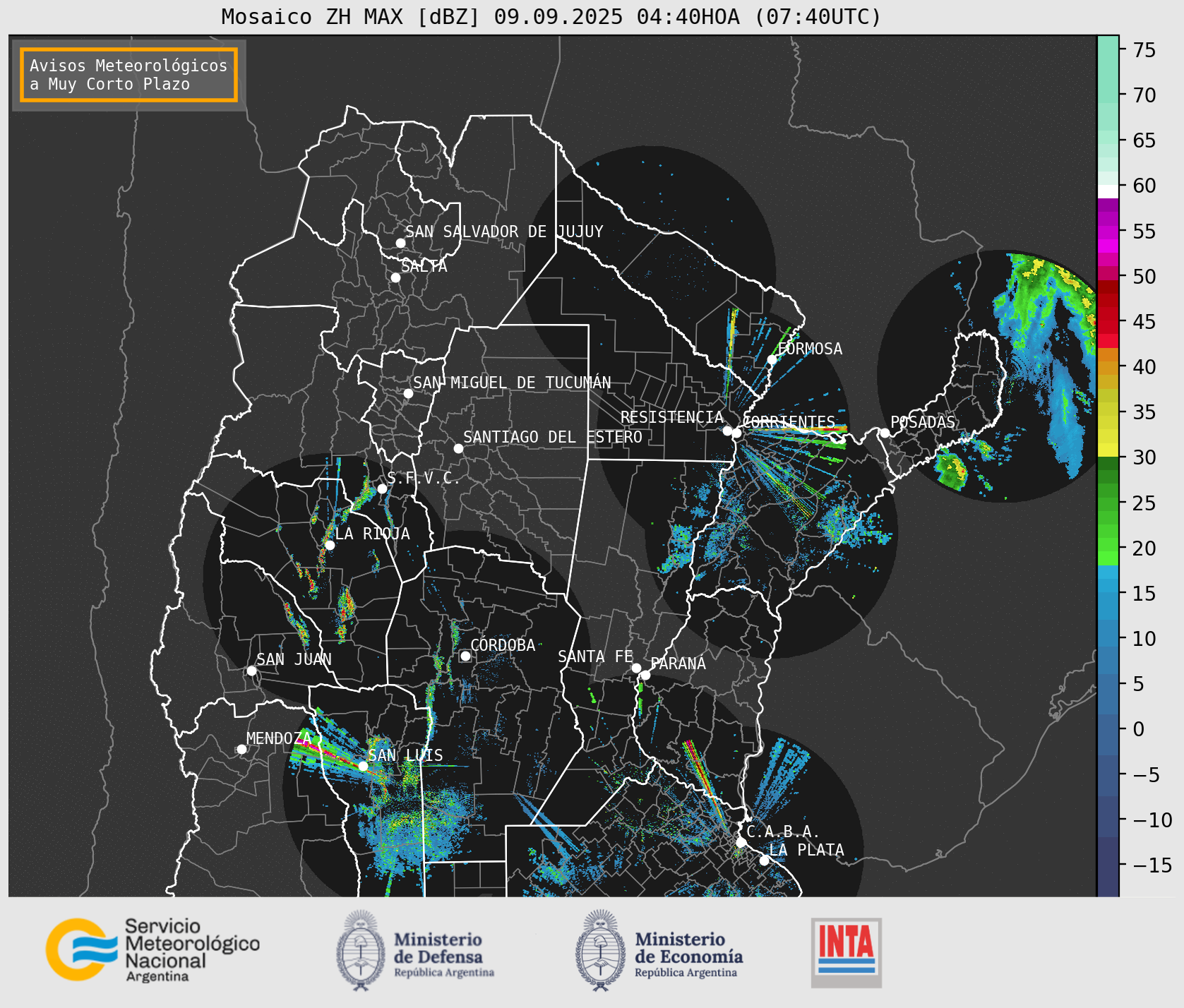The height and width of the screenshot is (1008, 1184).
Task: Click the 'CÓRDOBA' map label
Action: (503, 645)
